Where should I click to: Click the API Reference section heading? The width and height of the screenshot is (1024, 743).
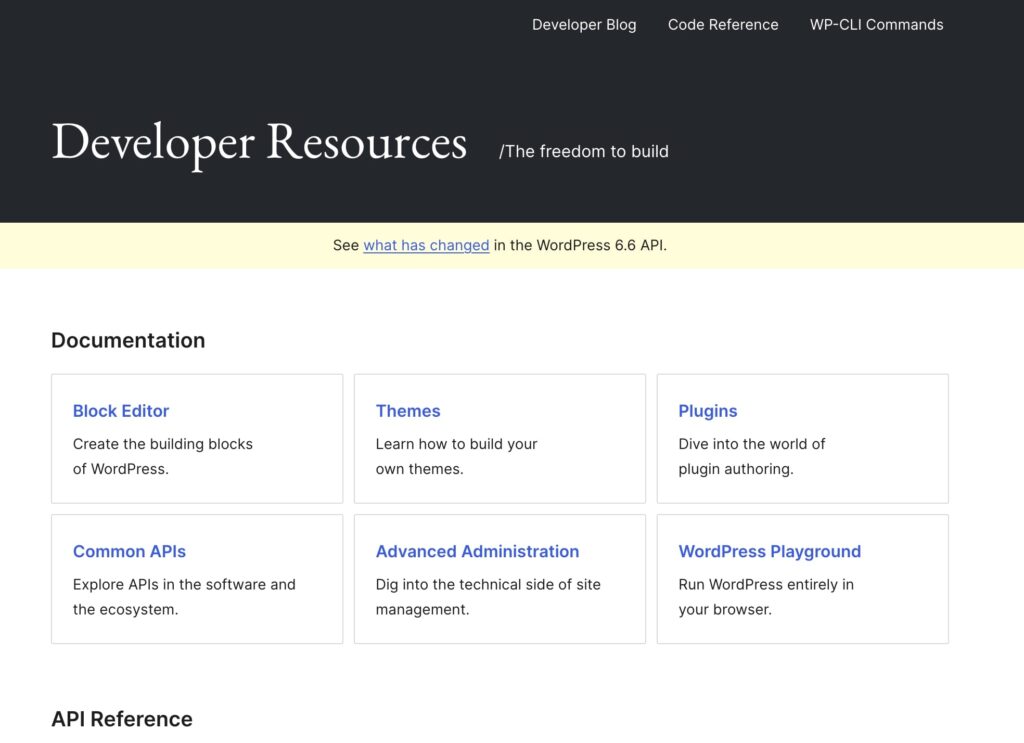click(x=122, y=719)
